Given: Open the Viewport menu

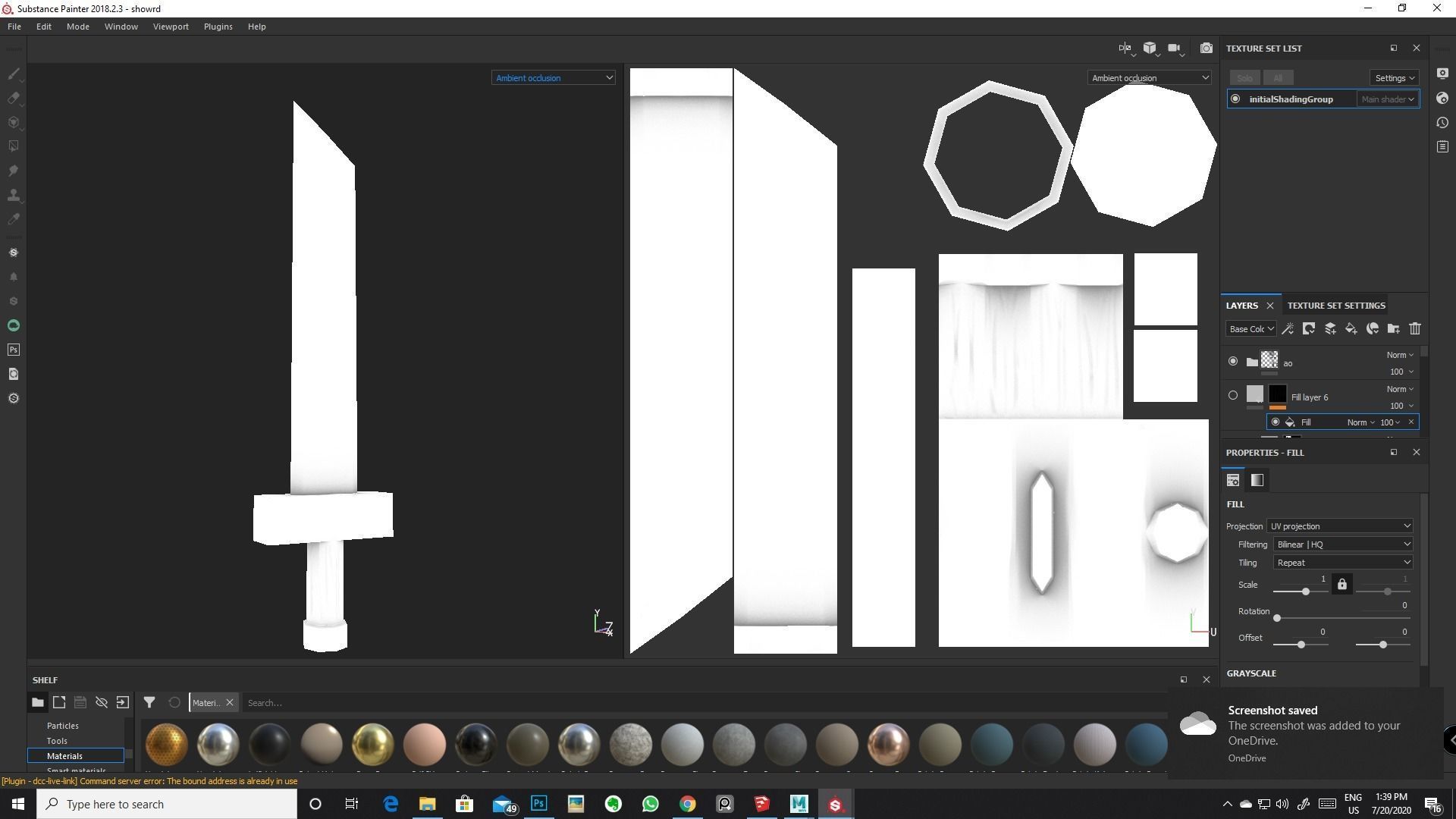Looking at the screenshot, I should click(171, 27).
